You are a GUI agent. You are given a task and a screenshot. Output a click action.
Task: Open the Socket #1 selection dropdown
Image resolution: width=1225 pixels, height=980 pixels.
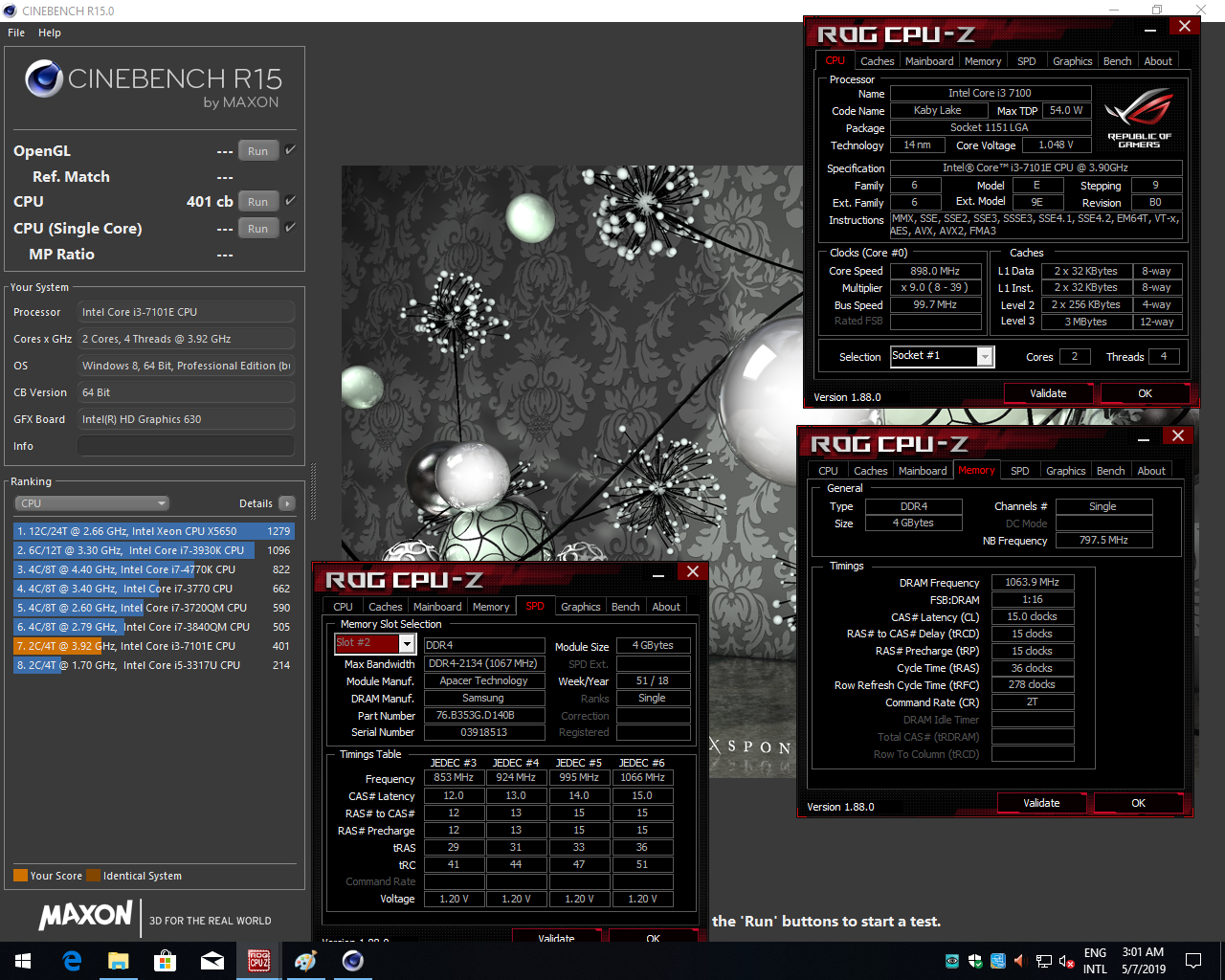pyautogui.click(x=943, y=356)
